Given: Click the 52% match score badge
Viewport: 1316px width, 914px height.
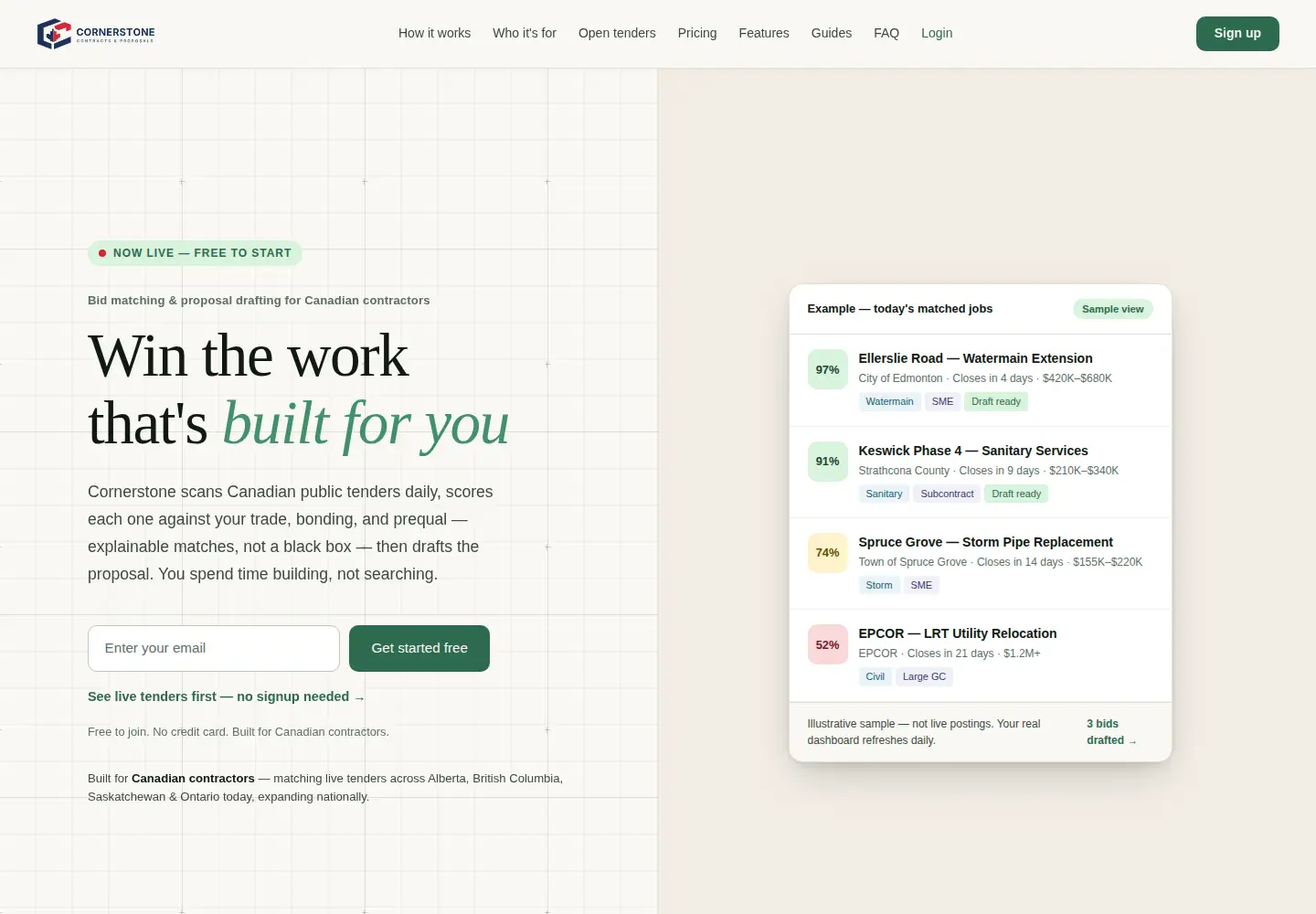Looking at the screenshot, I should [827, 644].
